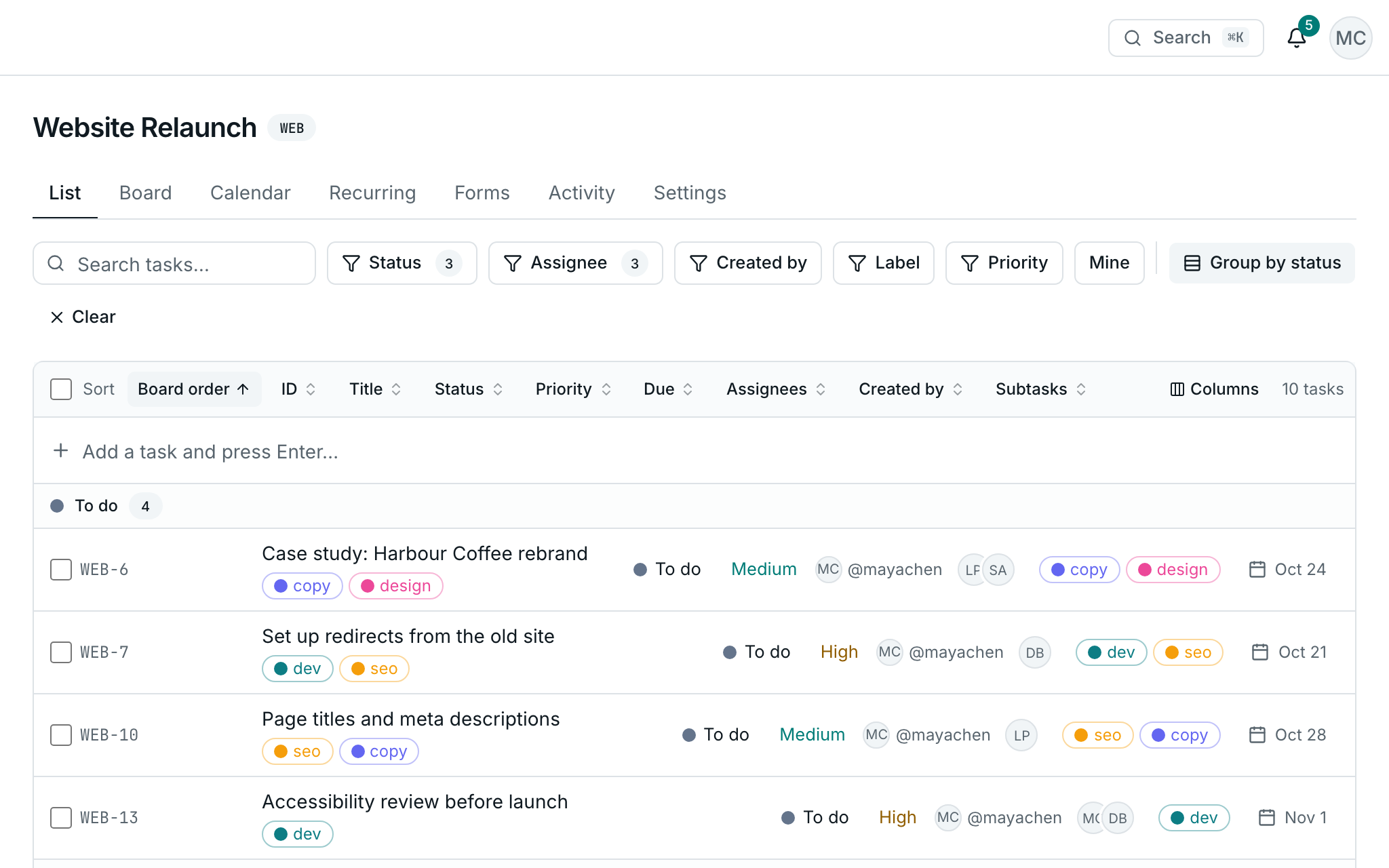The height and width of the screenshot is (868, 1389).
Task: Click the pink design label under WEB-6 title
Action: click(x=396, y=586)
